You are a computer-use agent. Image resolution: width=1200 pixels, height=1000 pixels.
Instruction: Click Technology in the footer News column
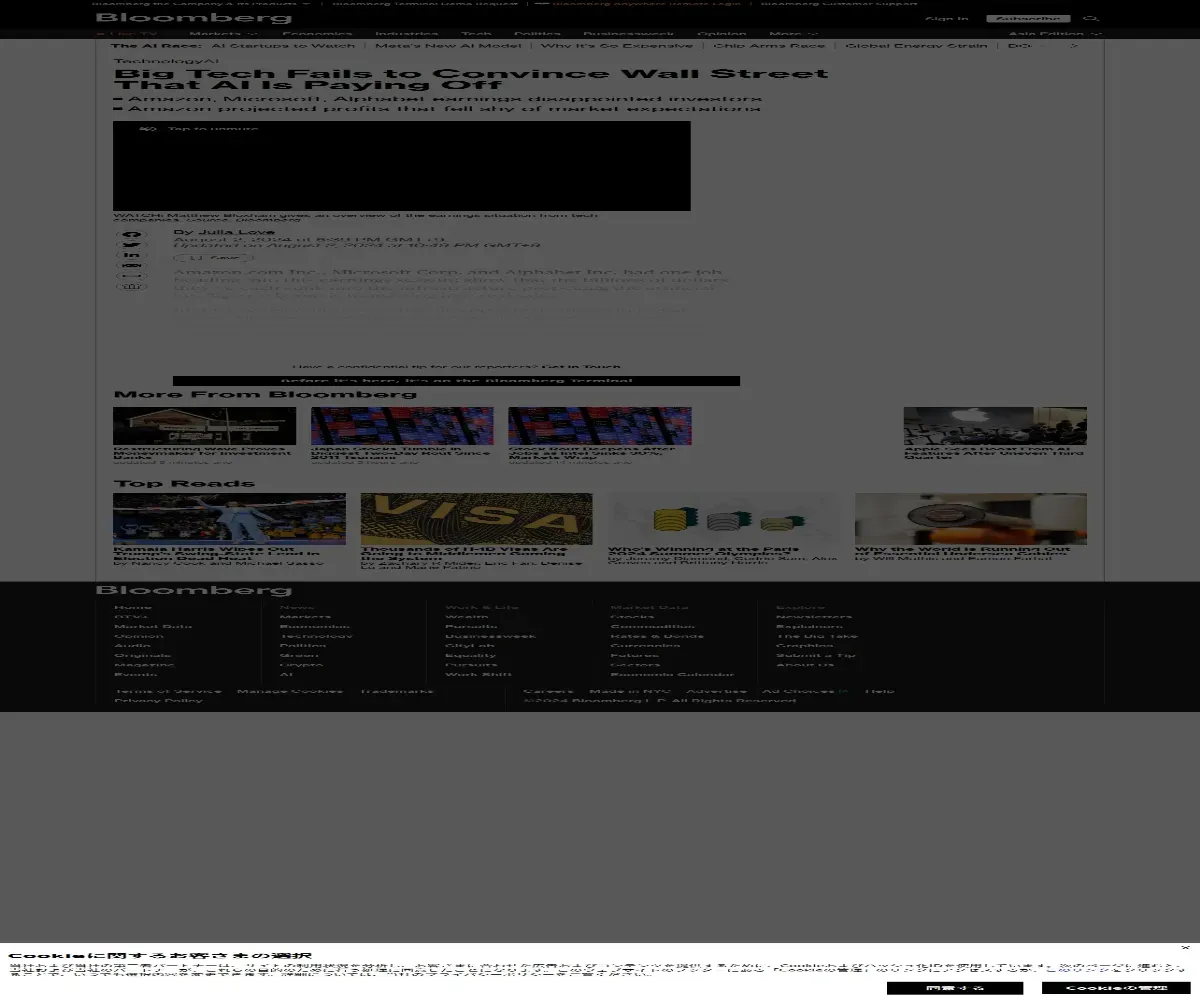pos(316,636)
